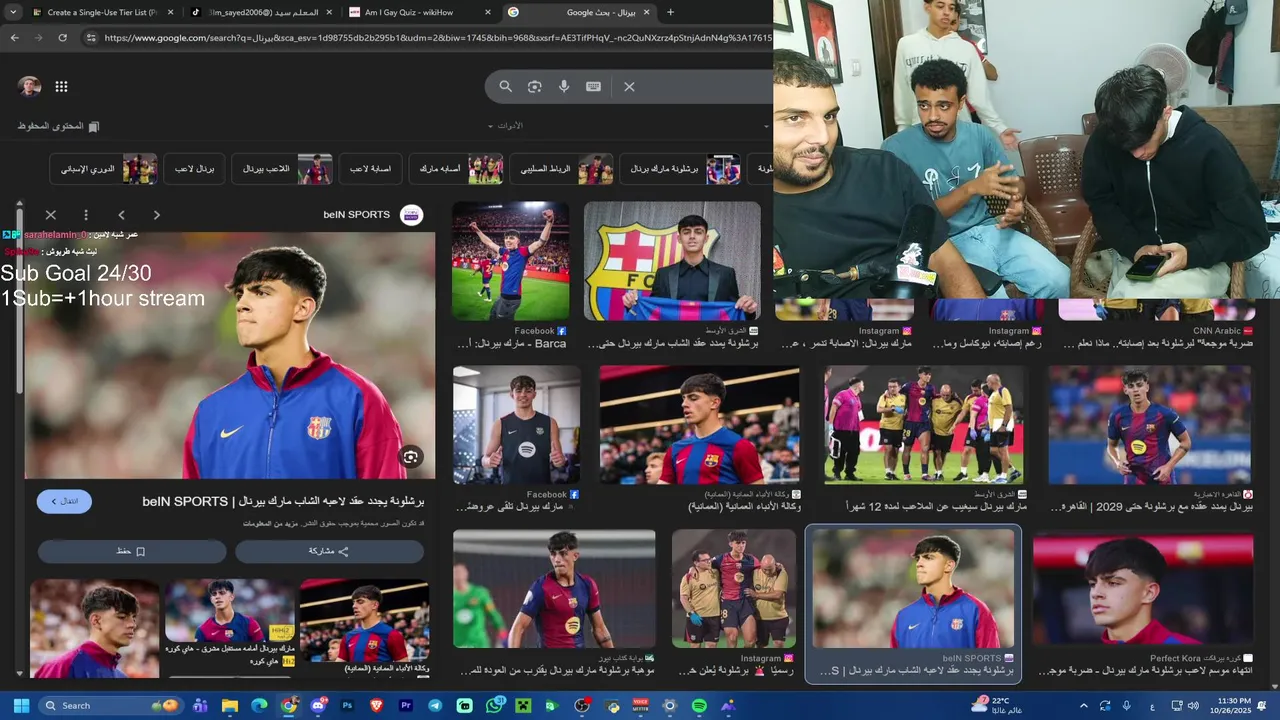Open Telegram from taskbar

(435, 706)
